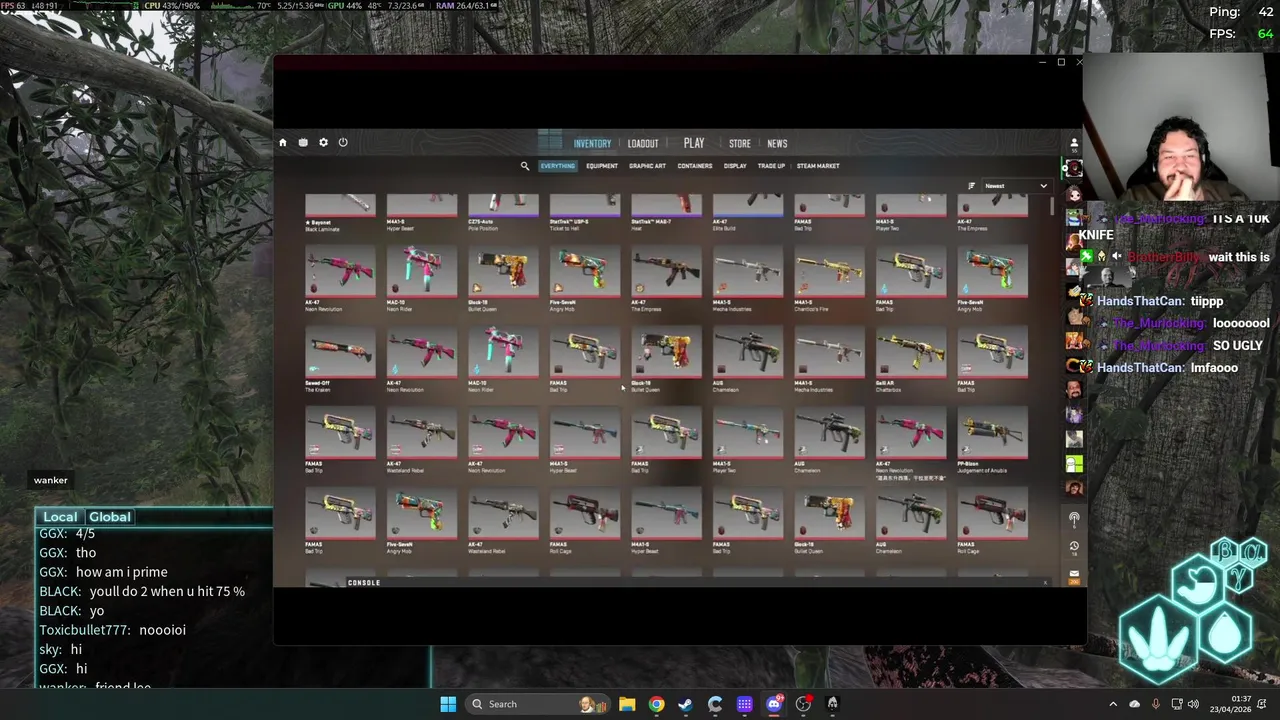The width and height of the screenshot is (1280, 720).
Task: Select the Equipment inventory filter
Action: 602,166
